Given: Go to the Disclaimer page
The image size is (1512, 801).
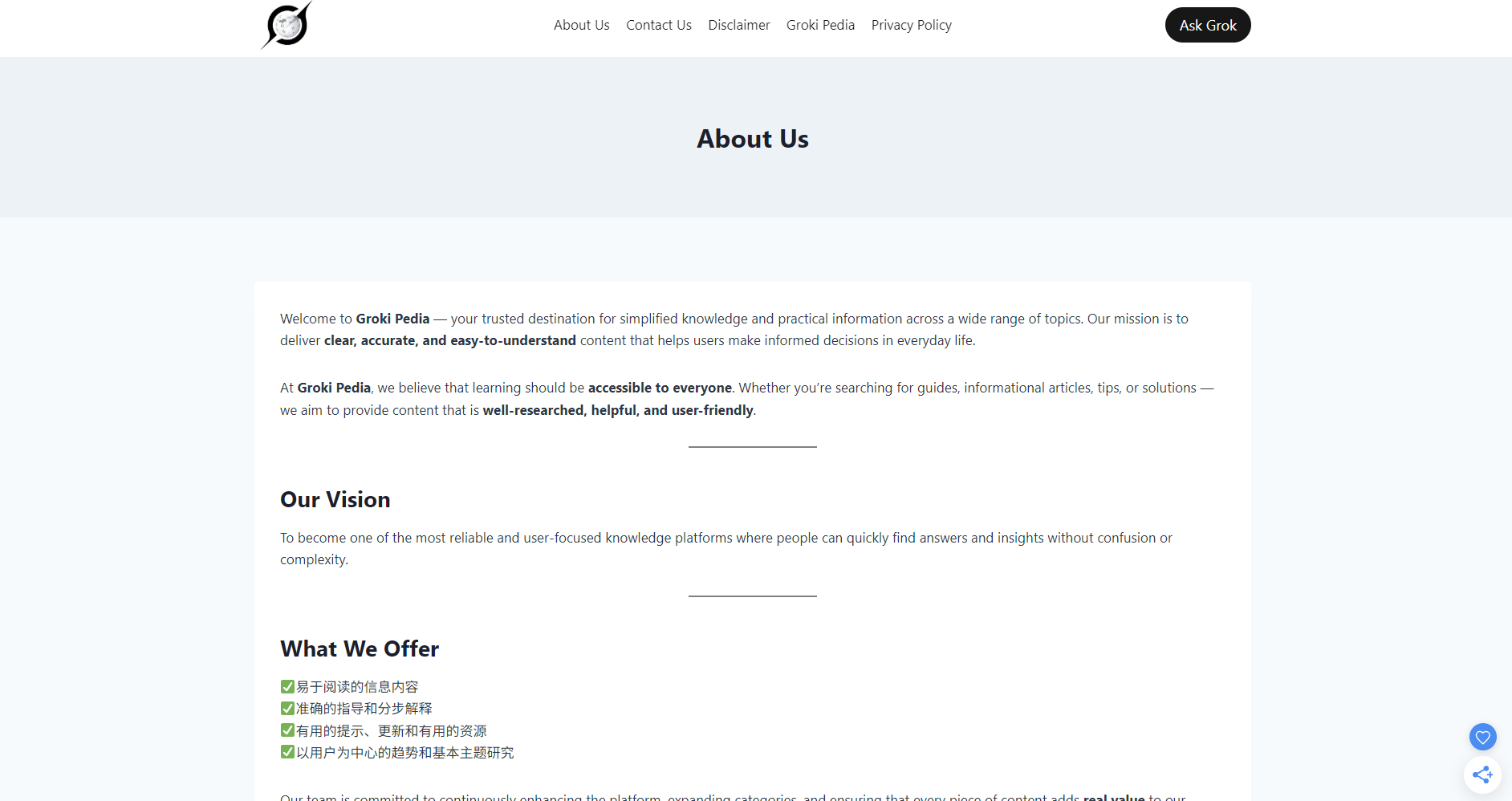Looking at the screenshot, I should tap(738, 25).
